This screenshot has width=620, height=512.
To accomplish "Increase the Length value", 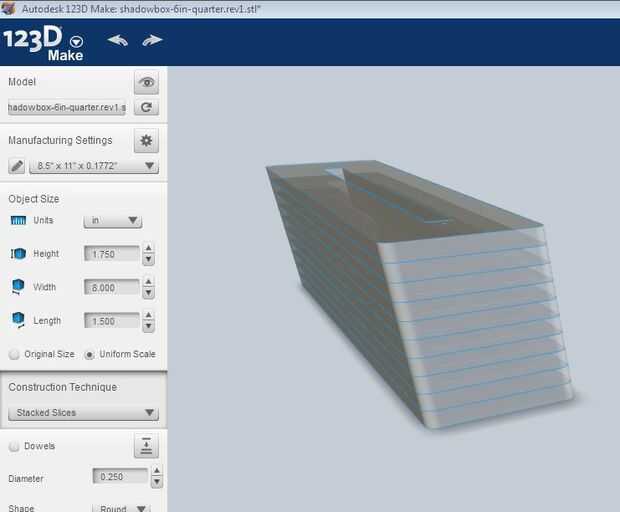I will click(x=149, y=315).
